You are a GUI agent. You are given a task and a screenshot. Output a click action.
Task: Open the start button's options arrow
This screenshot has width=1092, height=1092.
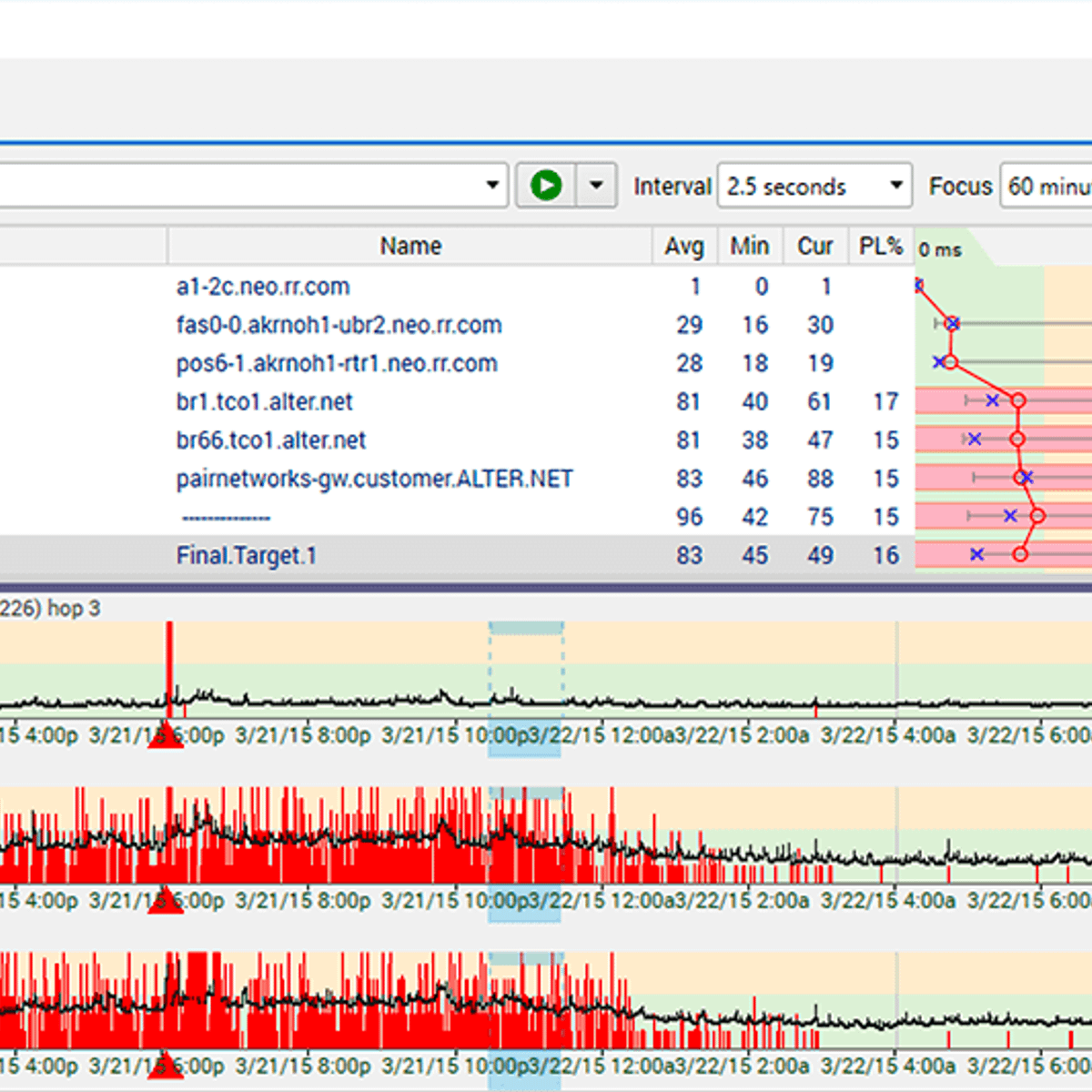[x=596, y=185]
